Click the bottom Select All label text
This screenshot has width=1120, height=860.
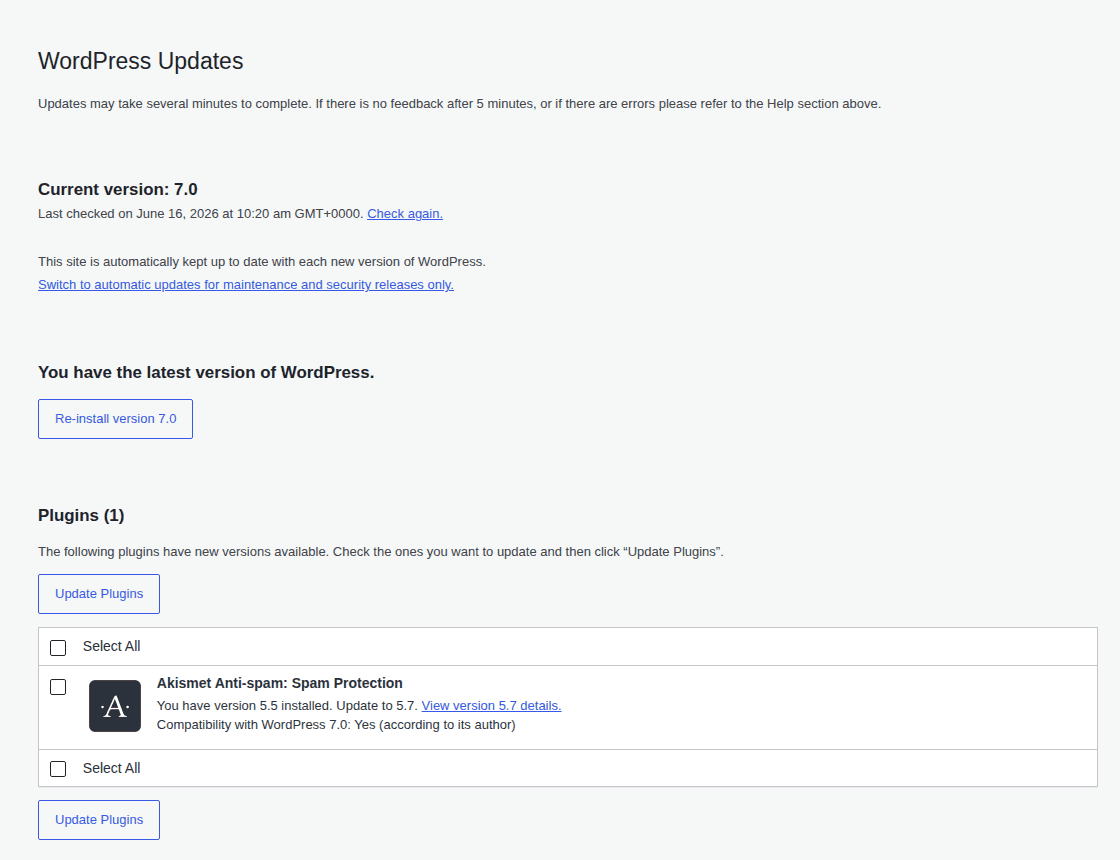(111, 769)
